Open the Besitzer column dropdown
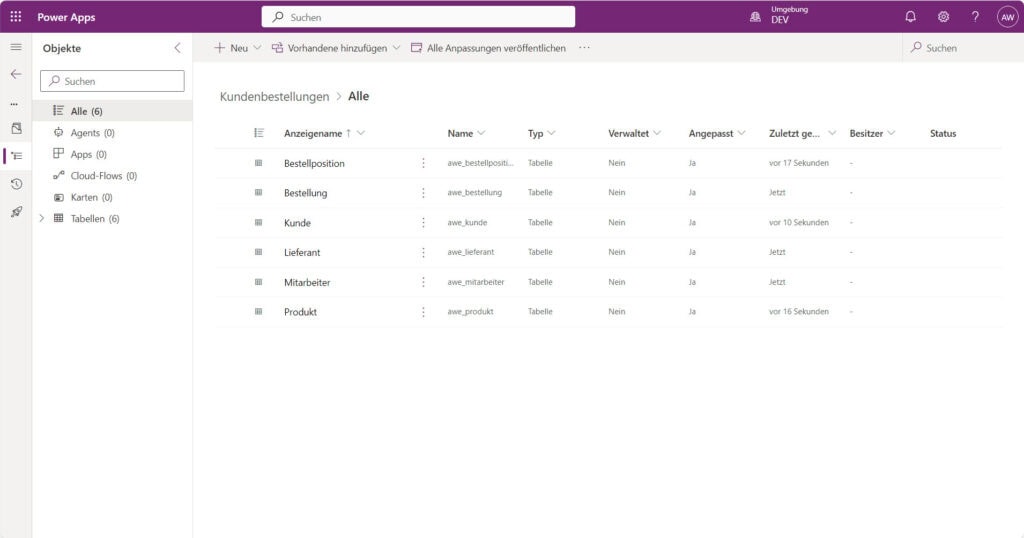1024x538 pixels. point(891,133)
